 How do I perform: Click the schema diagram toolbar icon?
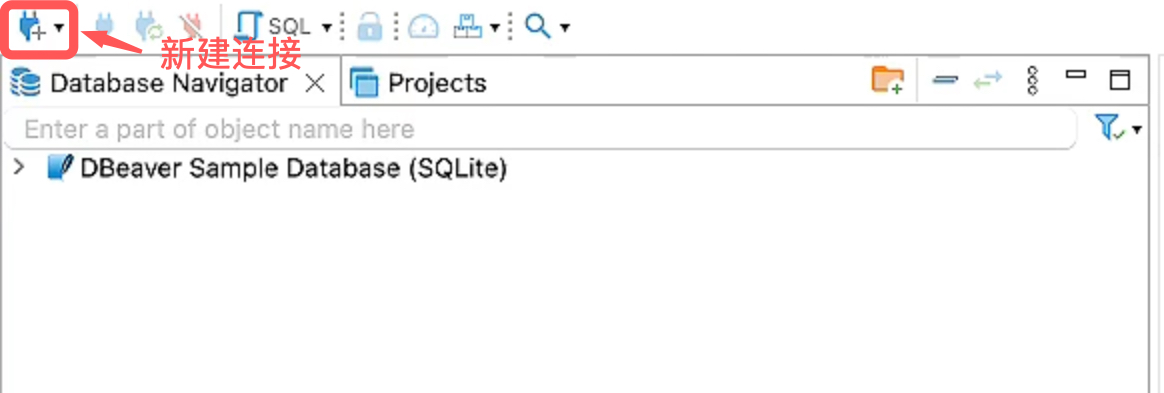coord(468,28)
